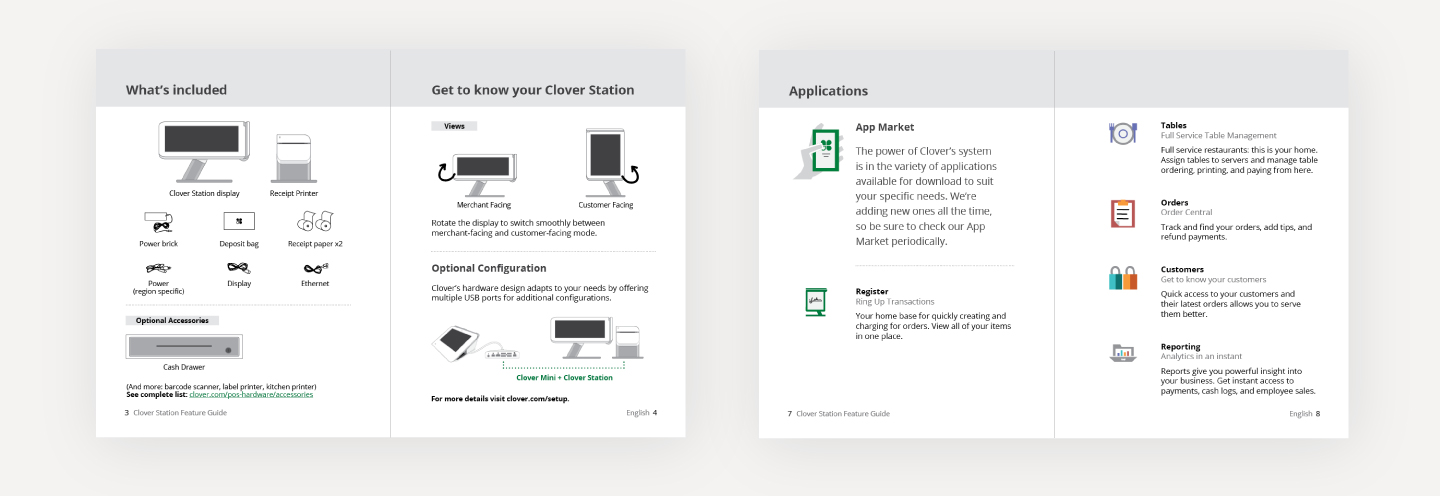The height and width of the screenshot is (496, 1440).
Task: Select the Power brick icon
Action: coord(157,222)
